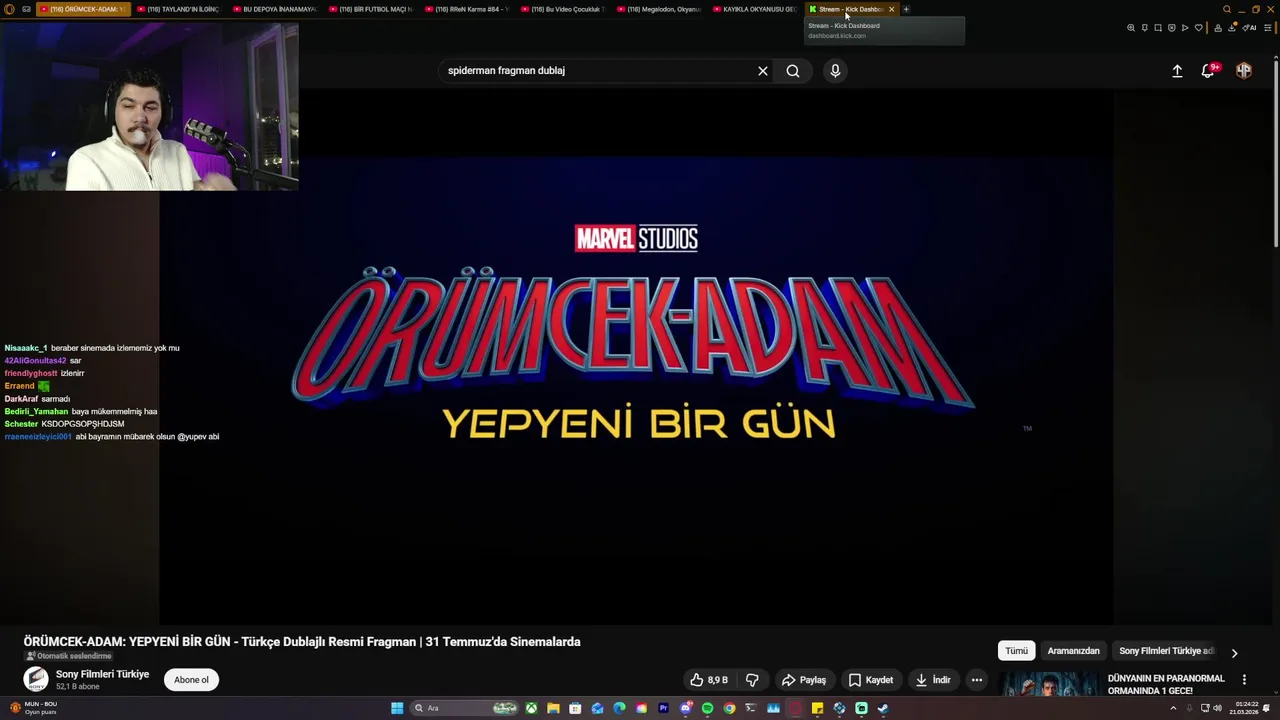Open a new browser tab with plus
The width and height of the screenshot is (1280, 720).
(906, 9)
